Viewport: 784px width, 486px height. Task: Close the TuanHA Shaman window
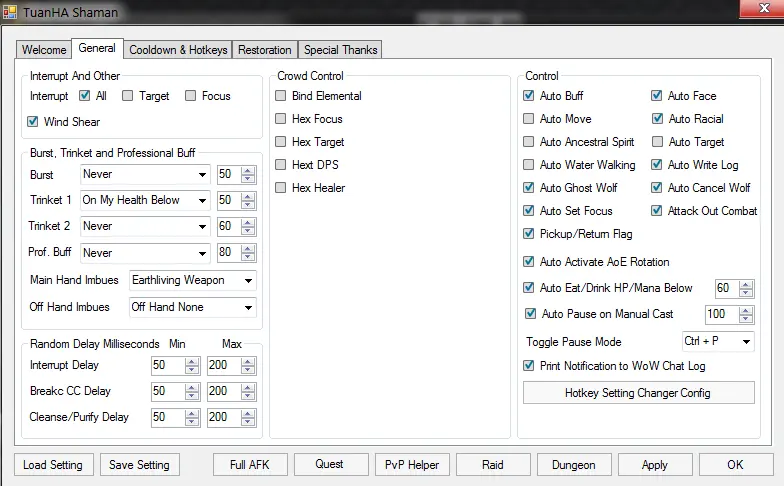pos(759,9)
